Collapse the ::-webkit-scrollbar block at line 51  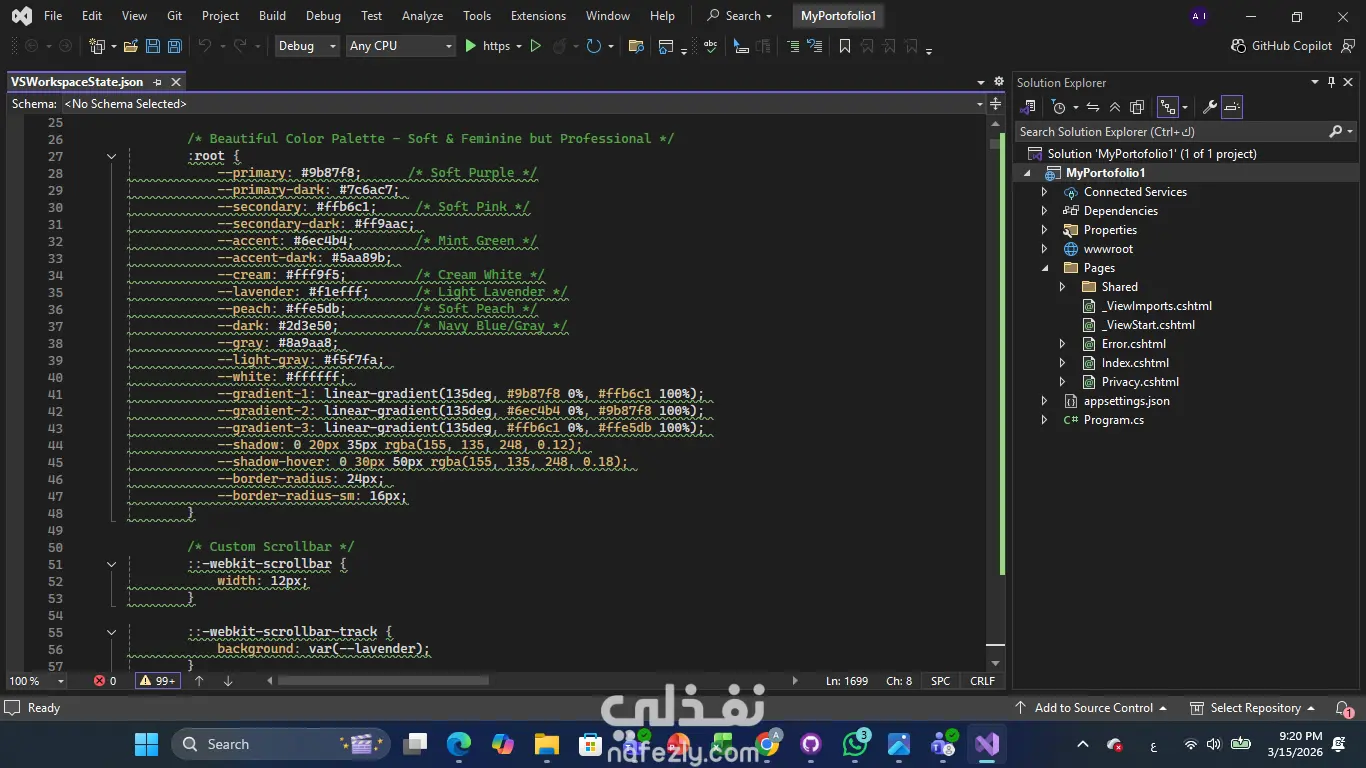pos(111,564)
